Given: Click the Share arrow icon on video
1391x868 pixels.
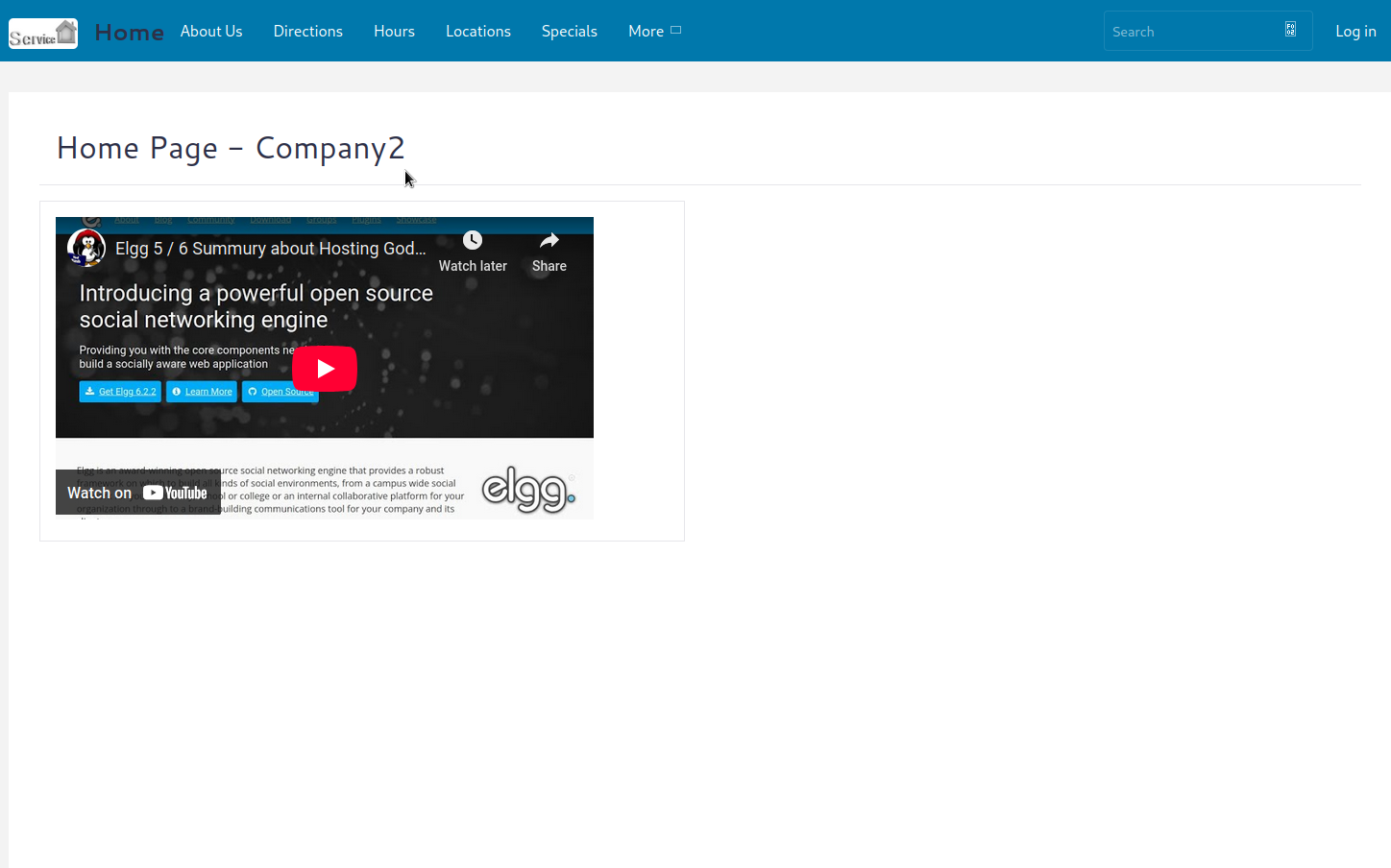Looking at the screenshot, I should (x=549, y=241).
